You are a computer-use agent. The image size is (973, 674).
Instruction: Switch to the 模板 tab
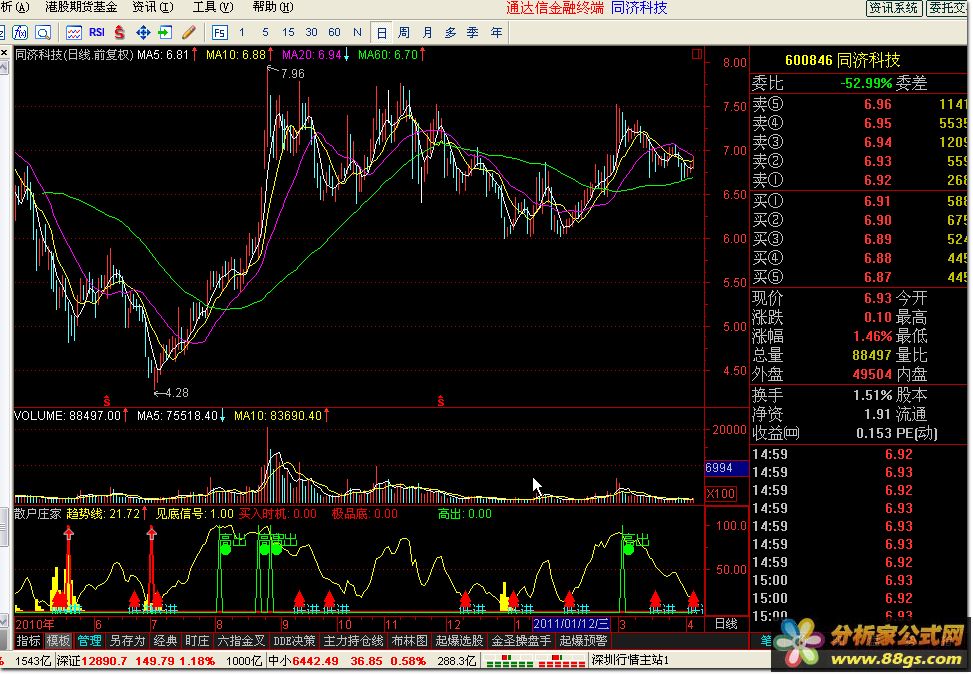point(58,640)
